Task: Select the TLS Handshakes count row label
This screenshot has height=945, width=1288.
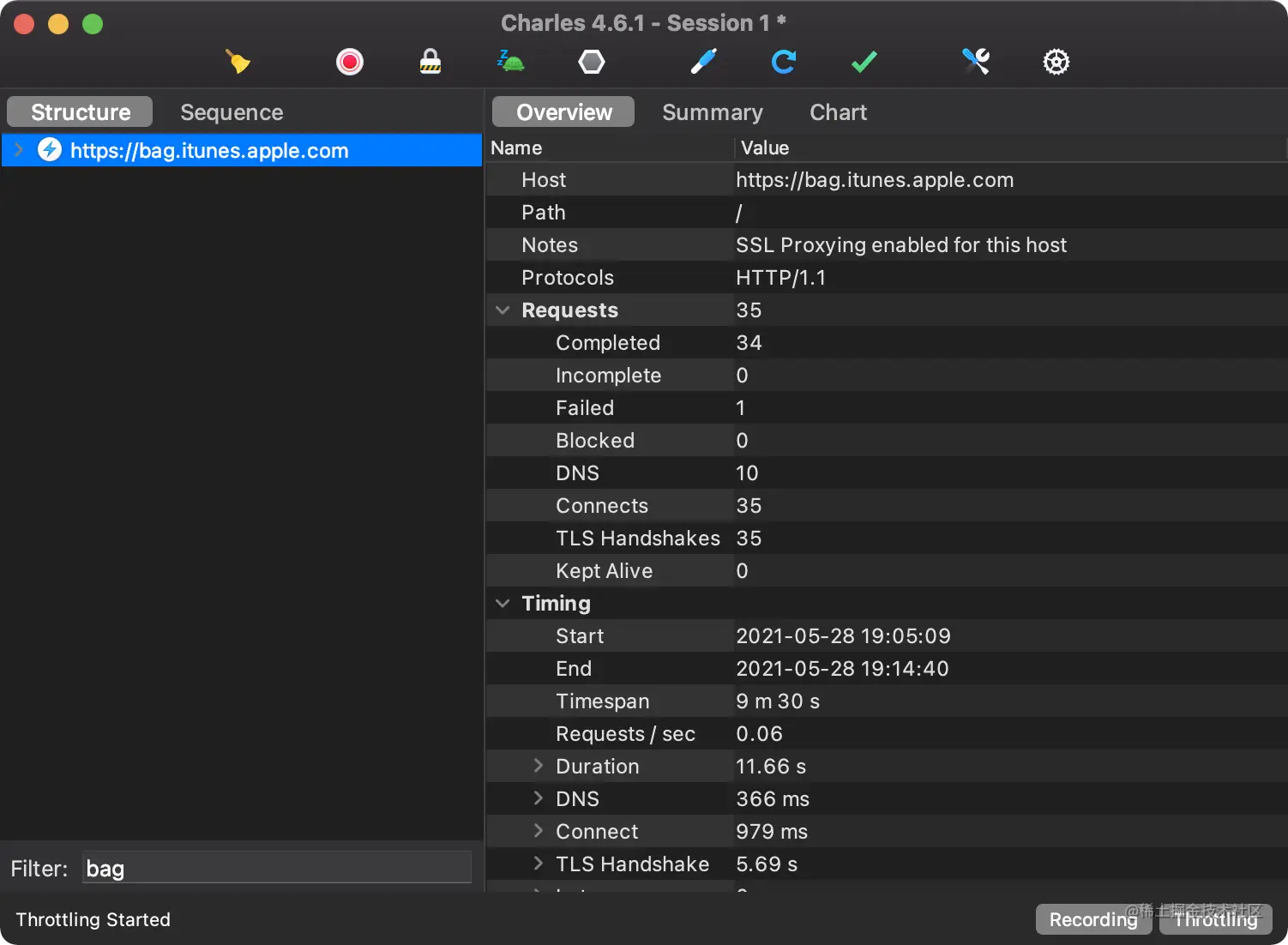Action: coord(638,539)
